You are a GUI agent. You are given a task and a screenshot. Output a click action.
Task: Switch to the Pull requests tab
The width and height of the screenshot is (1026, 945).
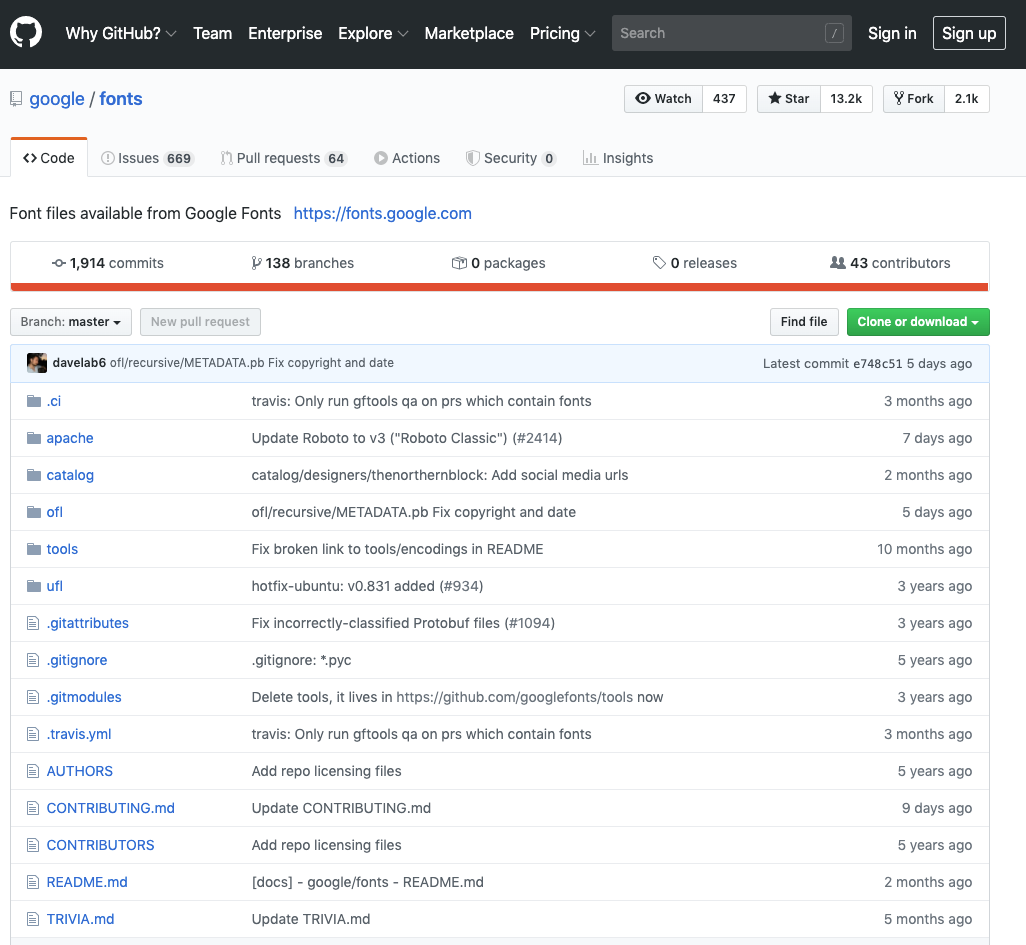coord(284,158)
